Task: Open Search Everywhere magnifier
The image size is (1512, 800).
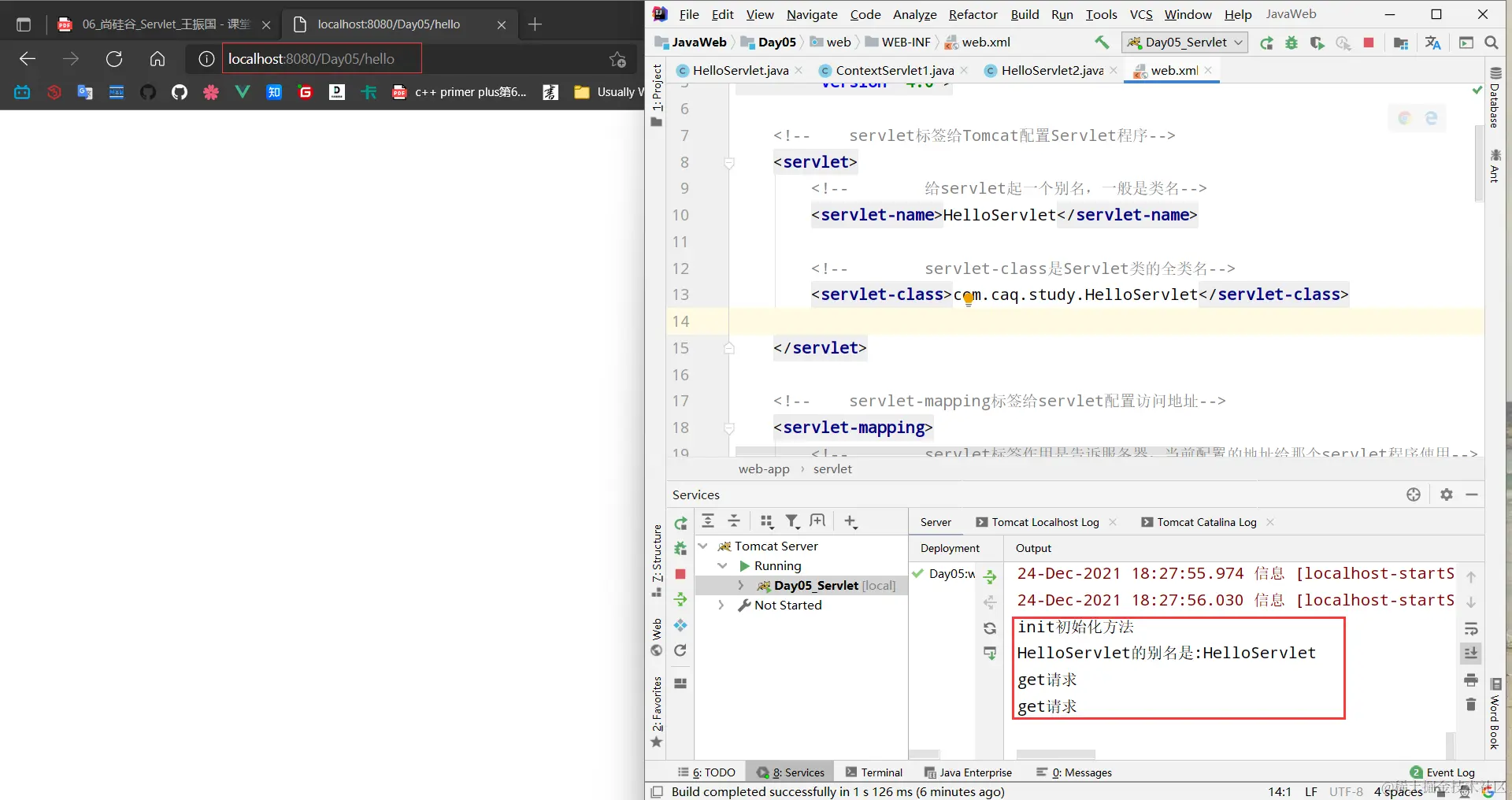Action: pos(1492,43)
